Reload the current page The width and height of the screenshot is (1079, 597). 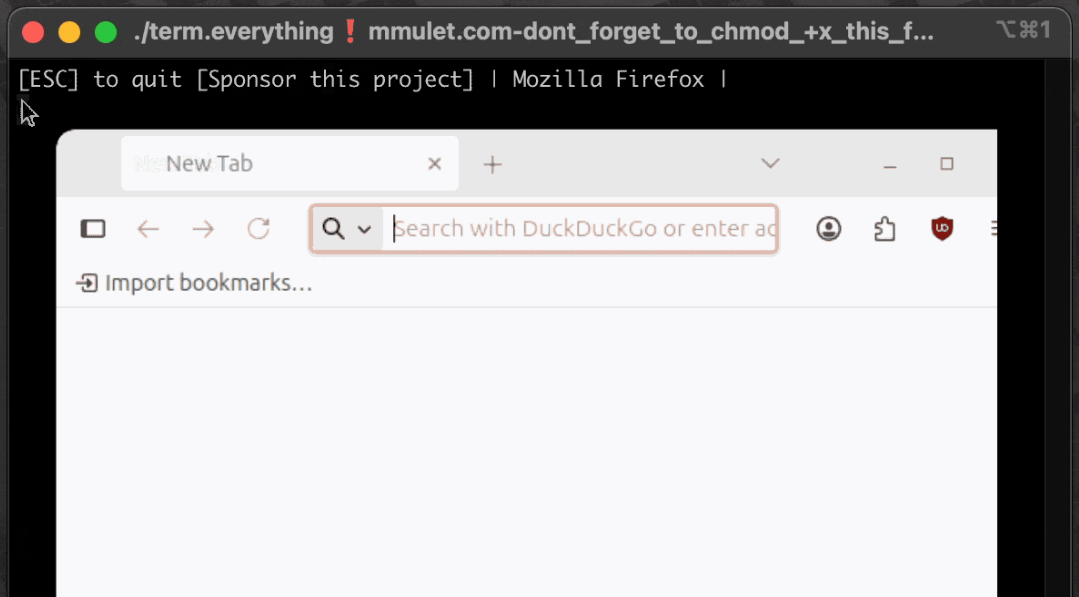[x=259, y=229]
